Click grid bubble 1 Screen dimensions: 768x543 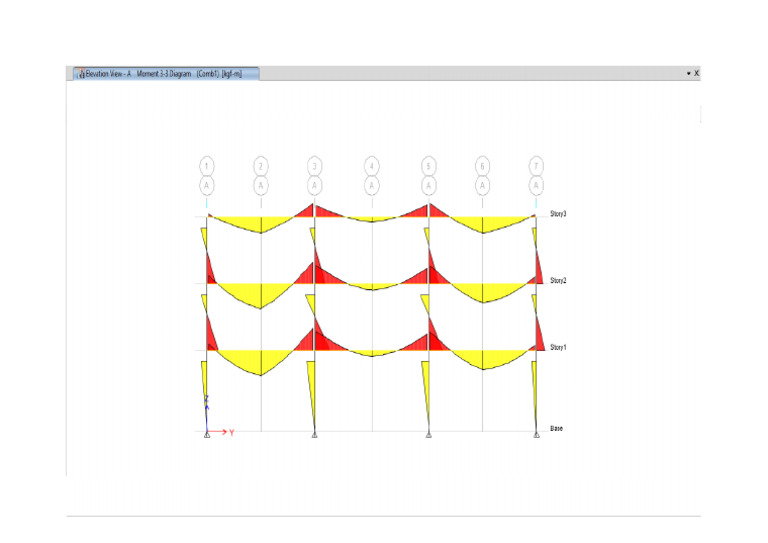(x=207, y=166)
